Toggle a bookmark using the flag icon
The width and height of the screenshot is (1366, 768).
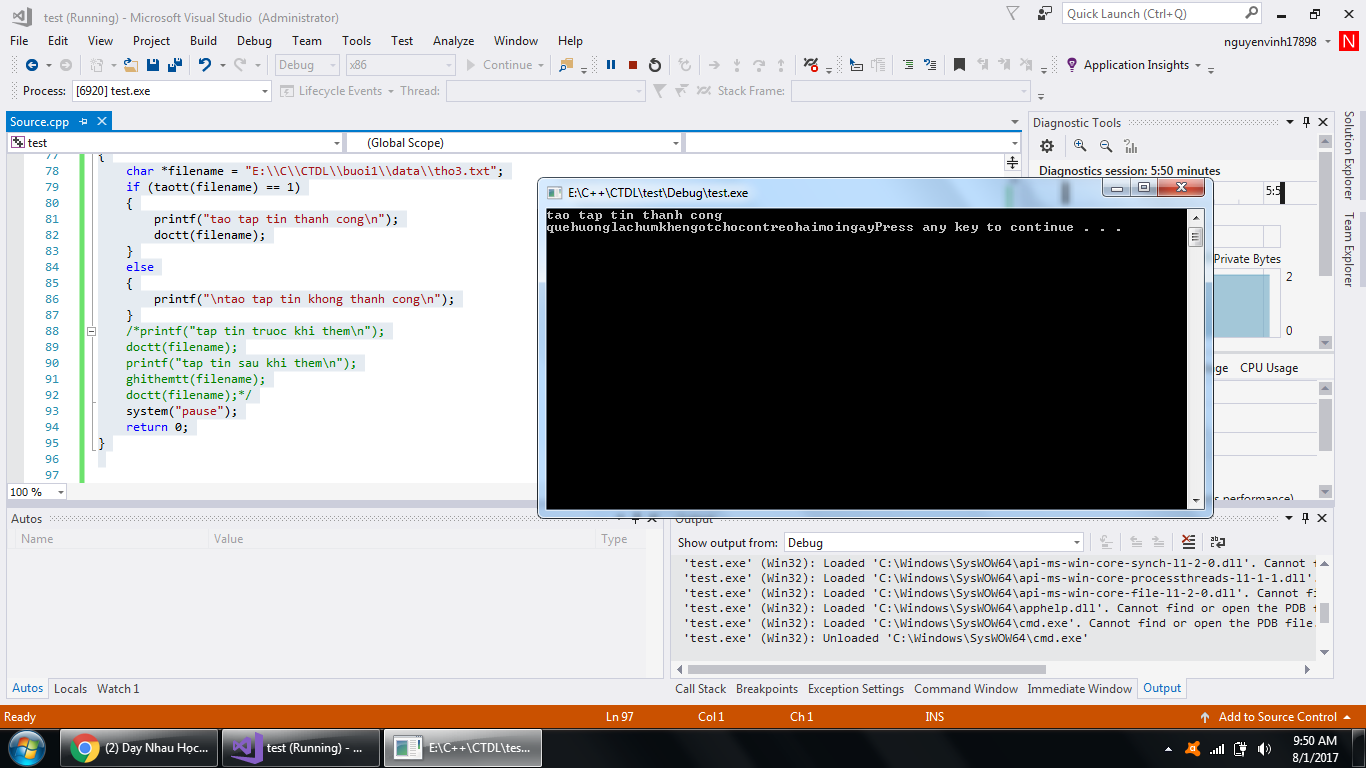[960, 64]
